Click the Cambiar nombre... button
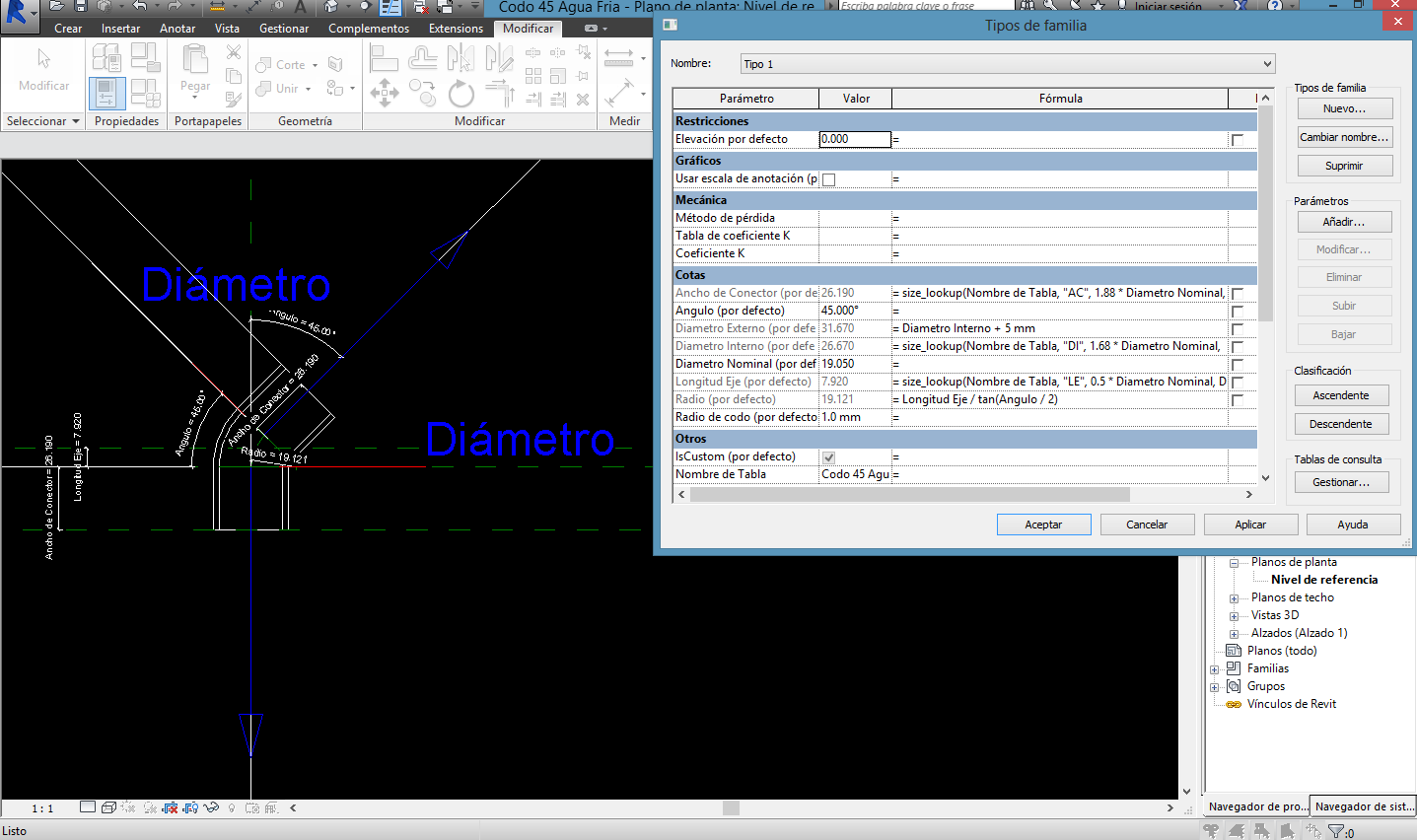1417x840 pixels. [x=1344, y=137]
